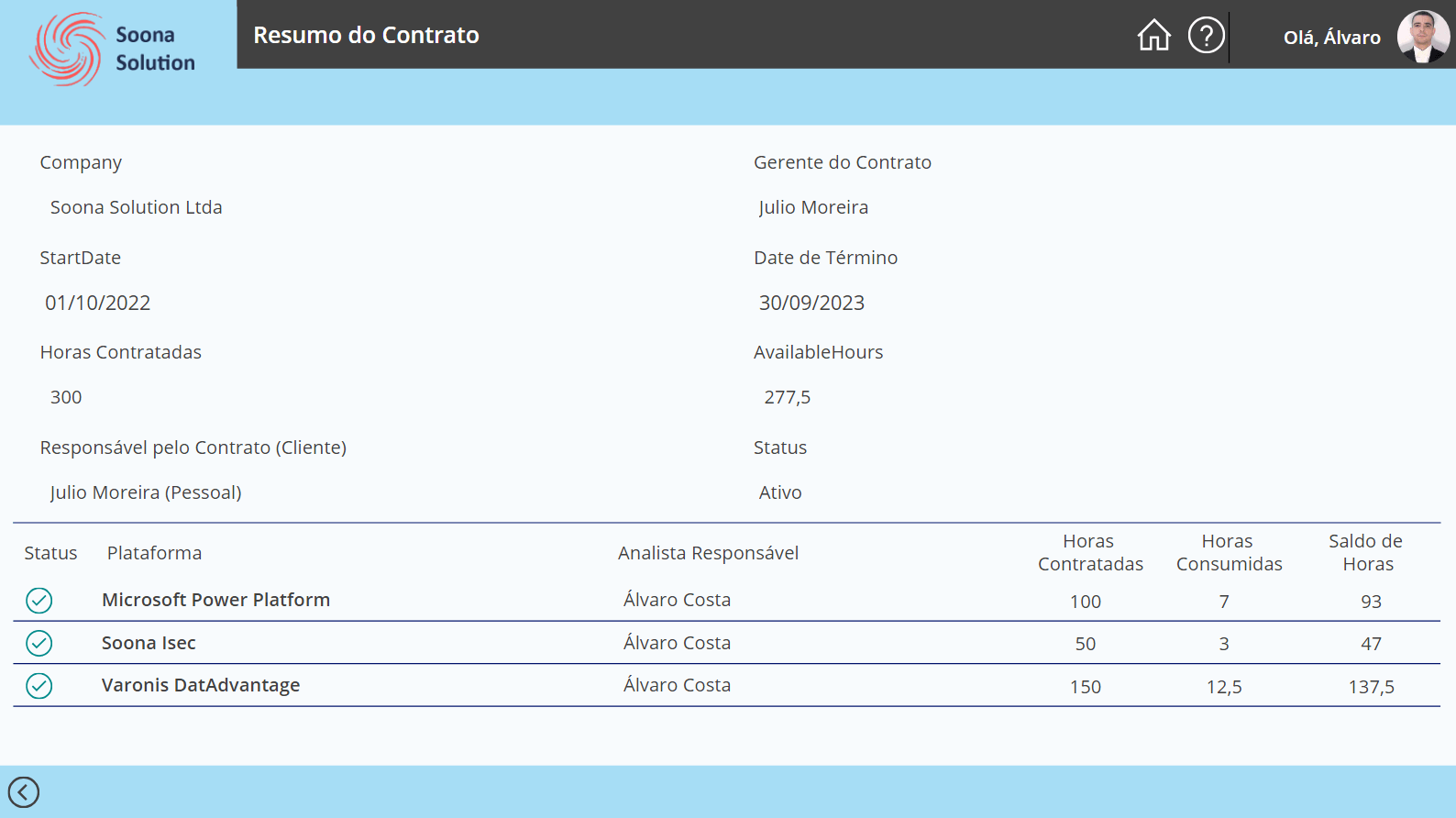Click analyst Álvaro Costa in Microsoft Power Platform row
This screenshot has width=1456, height=818.
pos(677,600)
